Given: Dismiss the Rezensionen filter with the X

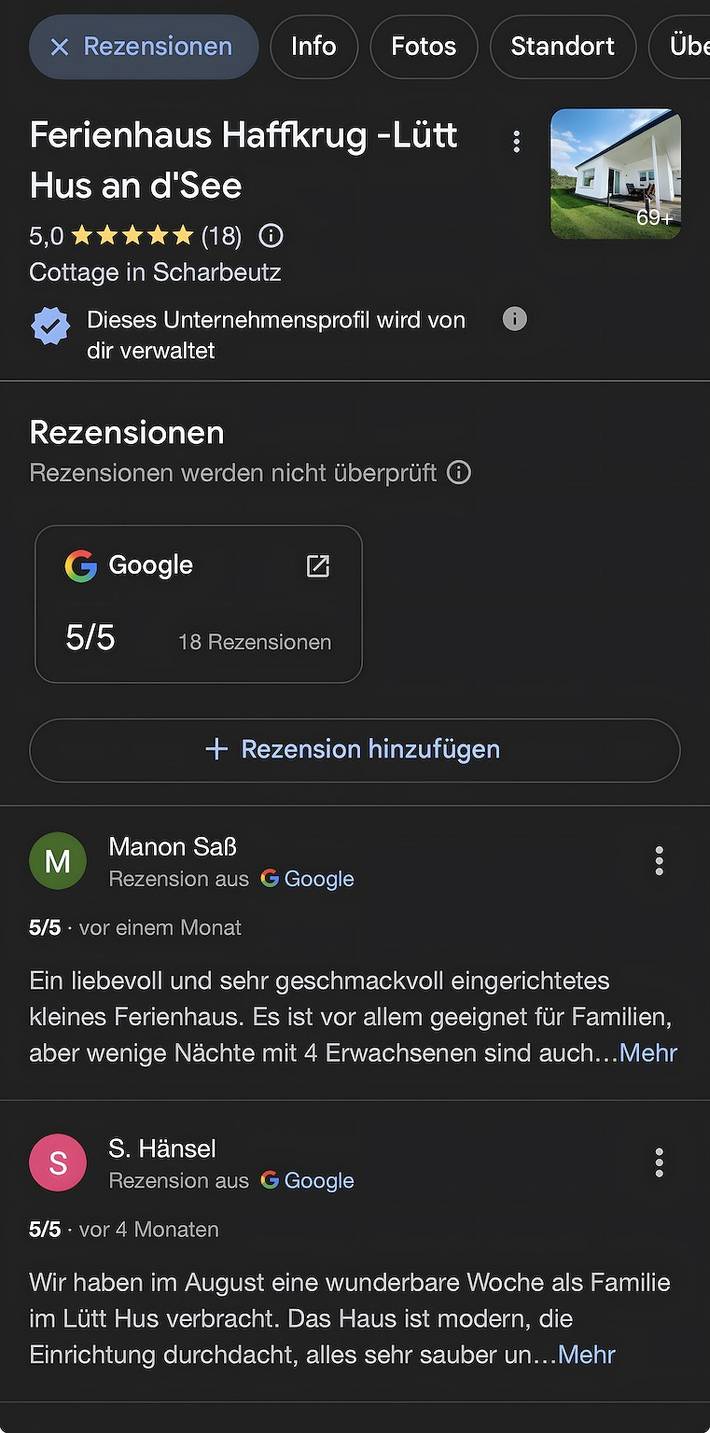Looking at the screenshot, I should pyautogui.click(x=59, y=46).
